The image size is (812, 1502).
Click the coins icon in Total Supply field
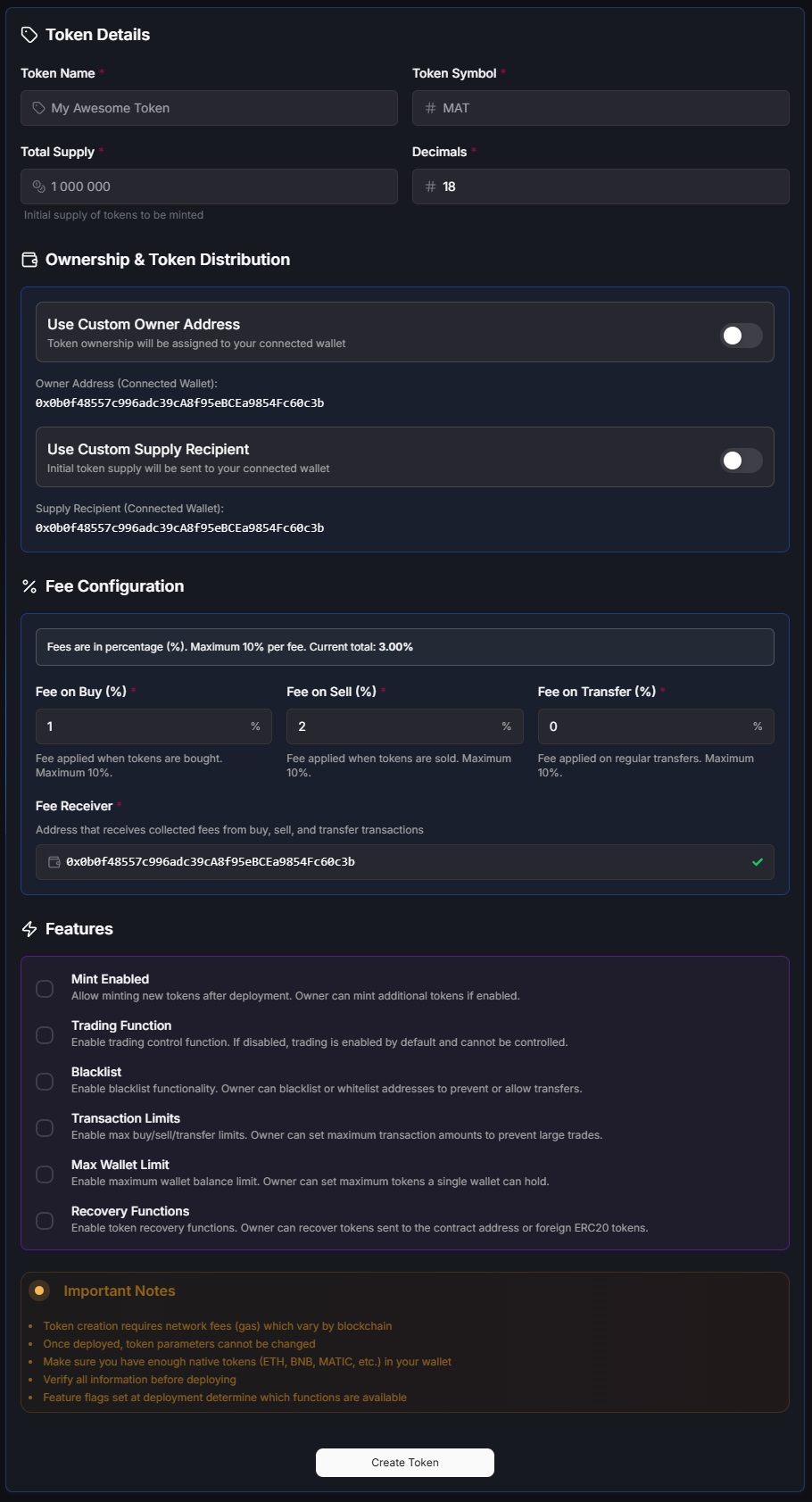(37, 186)
